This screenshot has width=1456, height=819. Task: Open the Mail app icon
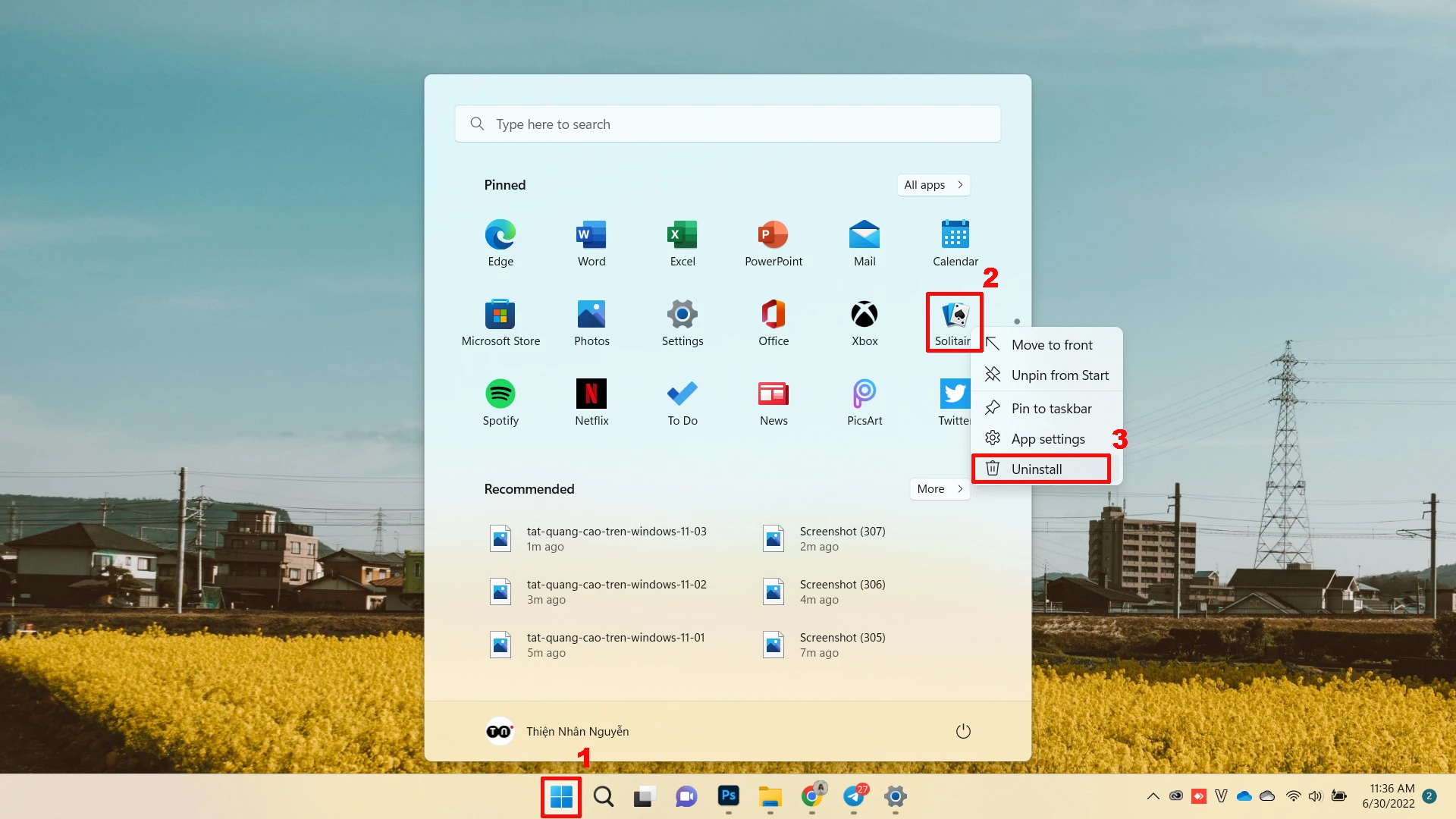[864, 243]
